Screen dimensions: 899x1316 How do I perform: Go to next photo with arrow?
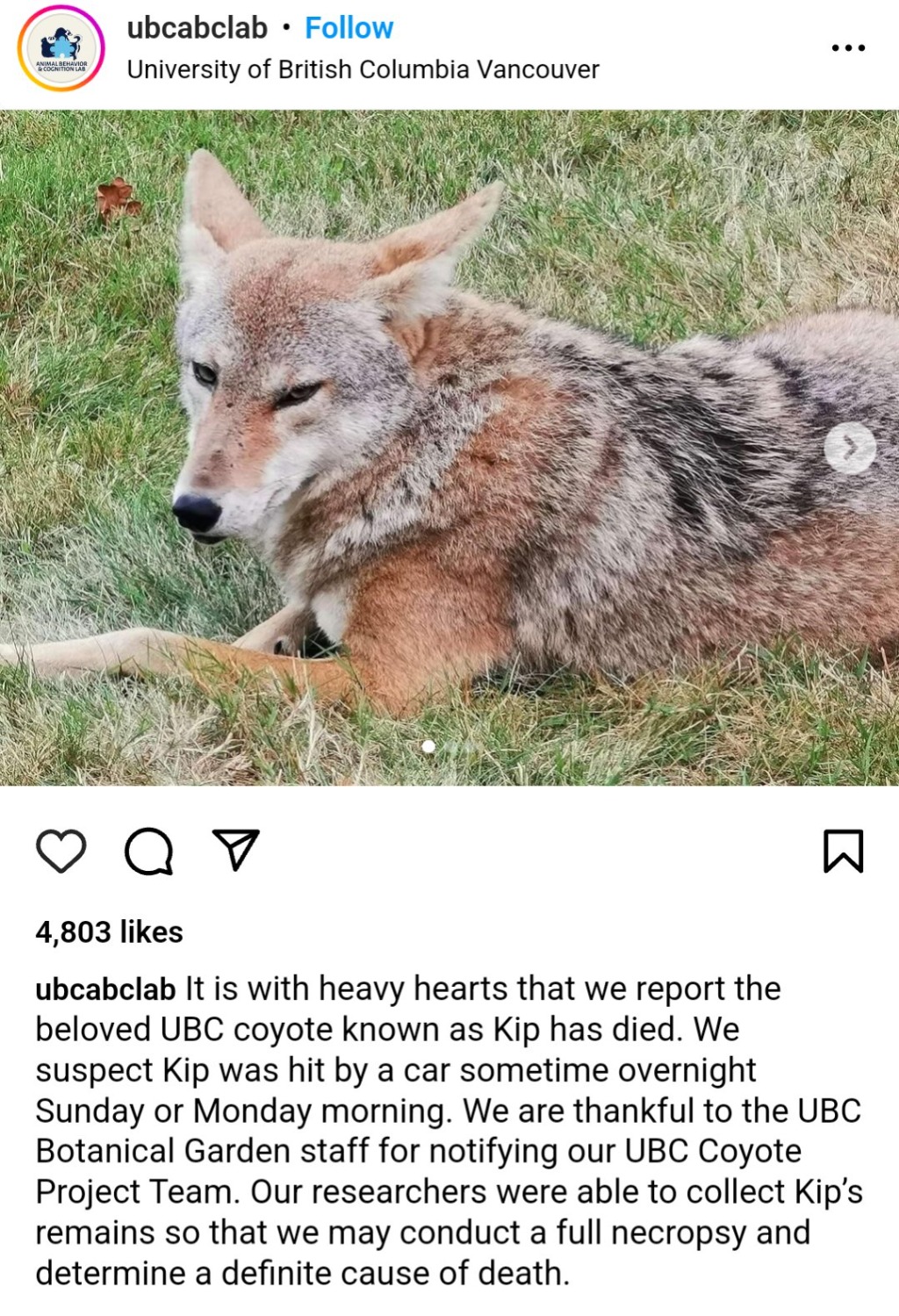850,448
